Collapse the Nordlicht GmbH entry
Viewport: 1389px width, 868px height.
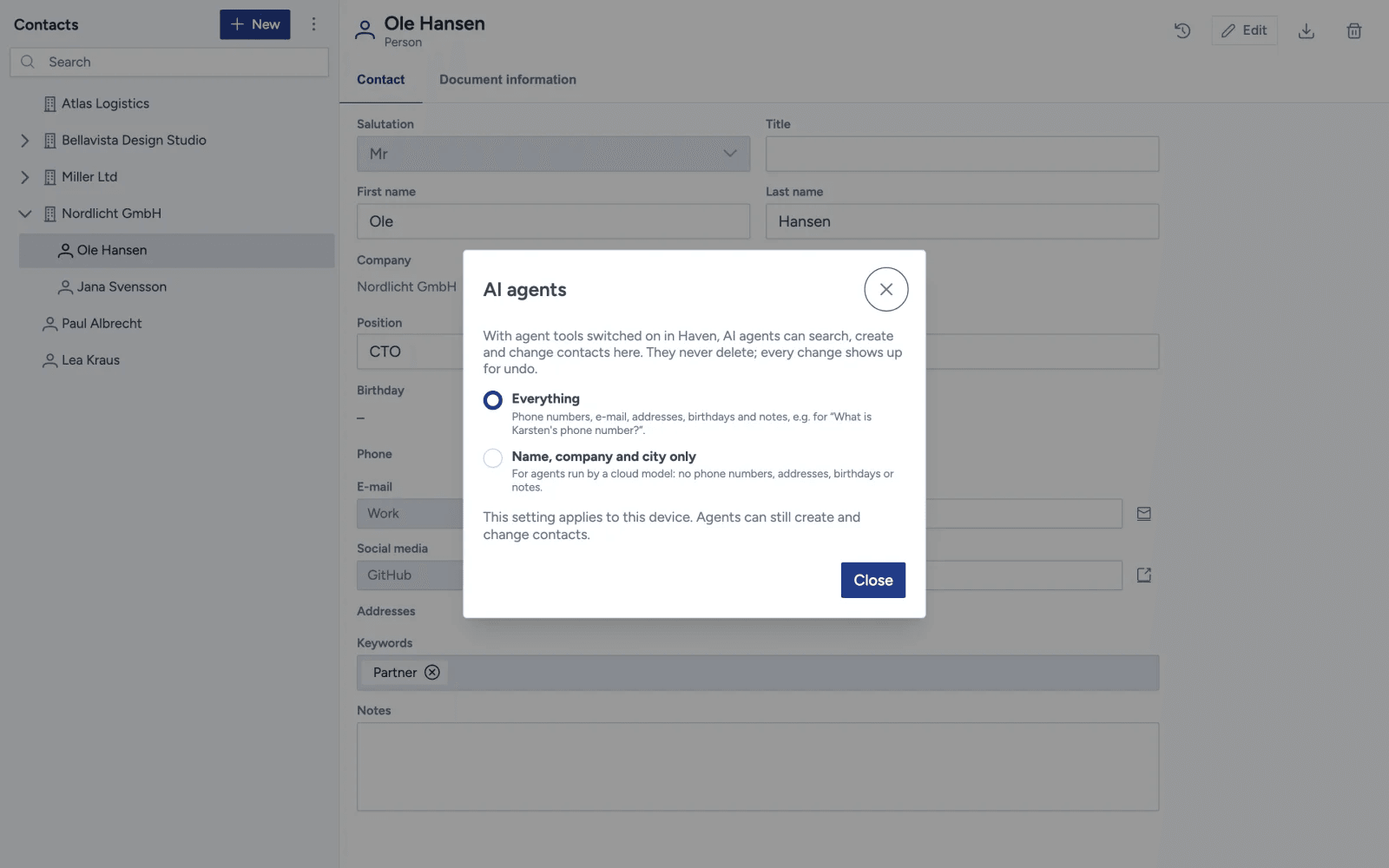pyautogui.click(x=25, y=214)
